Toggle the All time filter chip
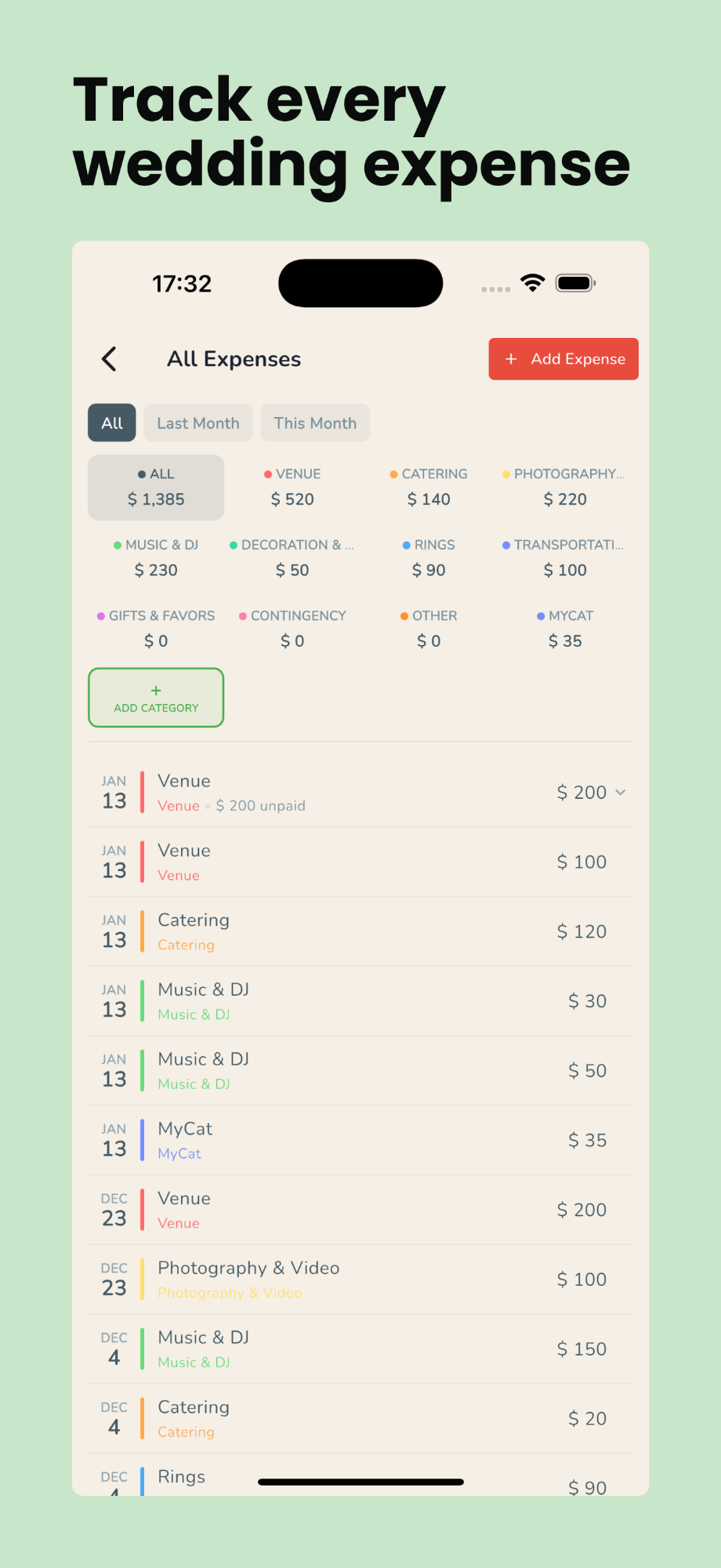Image resolution: width=721 pixels, height=1568 pixels. (111, 423)
